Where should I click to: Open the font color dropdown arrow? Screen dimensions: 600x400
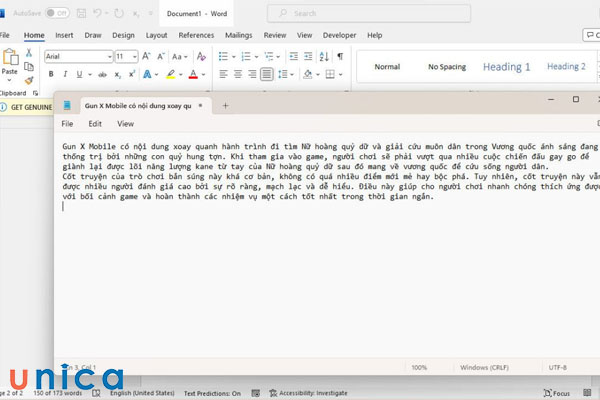203,74
